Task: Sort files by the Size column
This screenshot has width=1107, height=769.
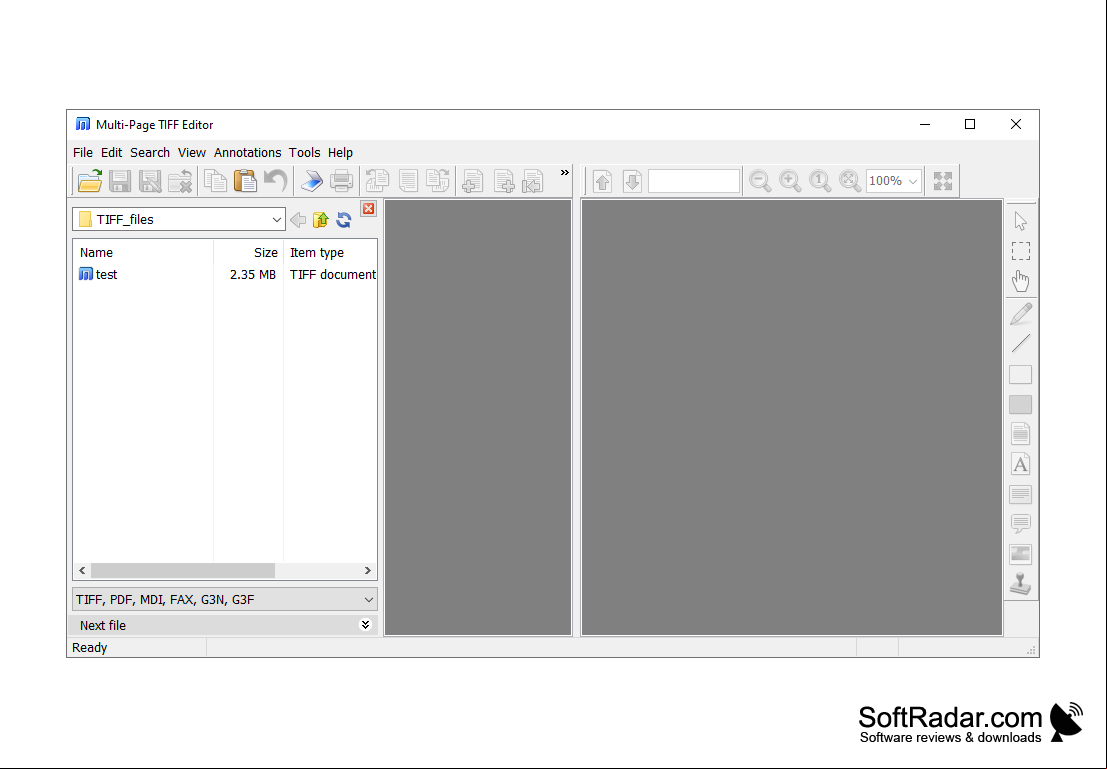Action: (x=249, y=252)
